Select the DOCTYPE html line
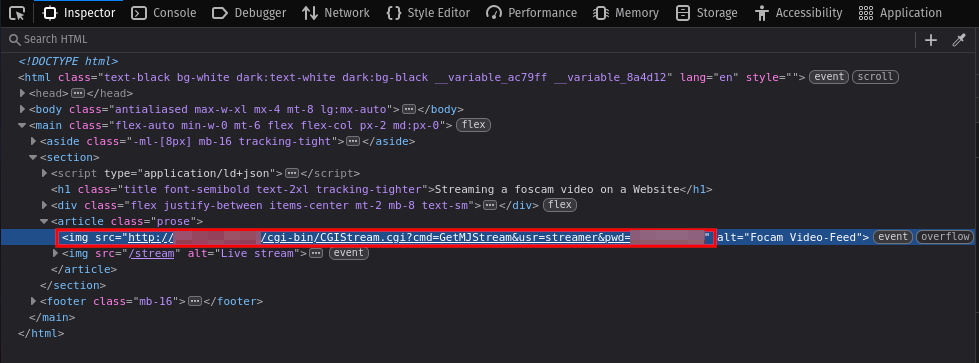979x363 pixels. coord(68,61)
